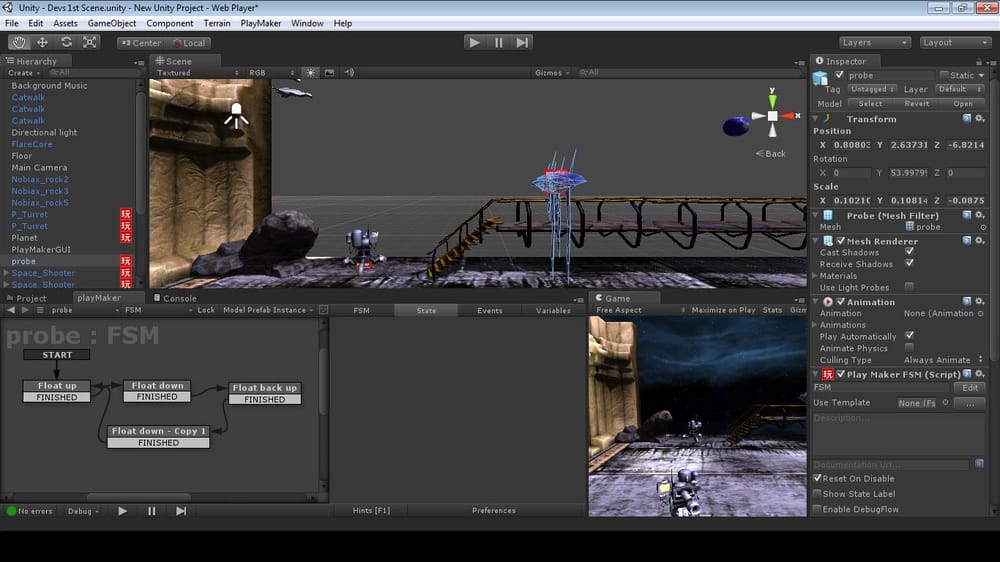Go back in PlayMaker FSM history arrow
The image size is (1000, 562).
(x=11, y=310)
